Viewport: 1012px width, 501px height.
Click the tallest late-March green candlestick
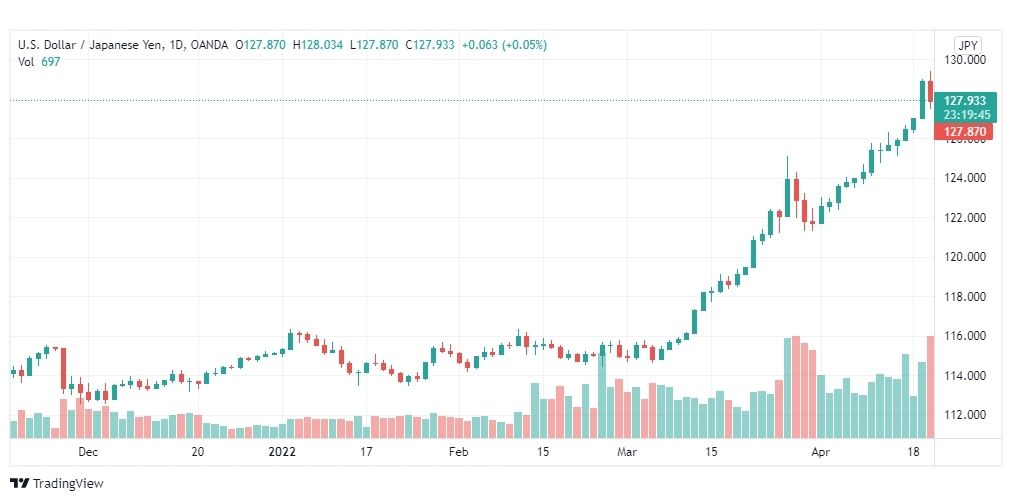click(x=787, y=194)
